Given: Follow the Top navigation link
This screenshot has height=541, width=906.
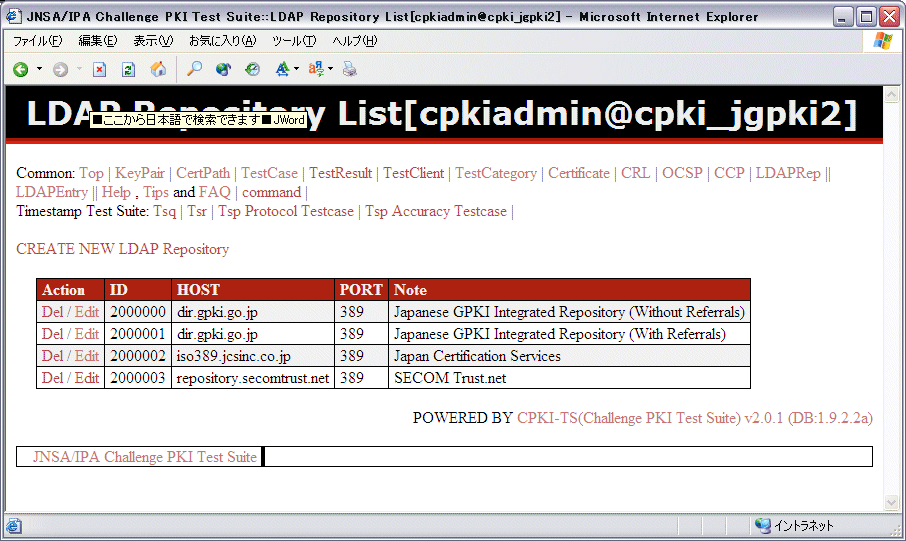Looking at the screenshot, I should click(91, 173).
